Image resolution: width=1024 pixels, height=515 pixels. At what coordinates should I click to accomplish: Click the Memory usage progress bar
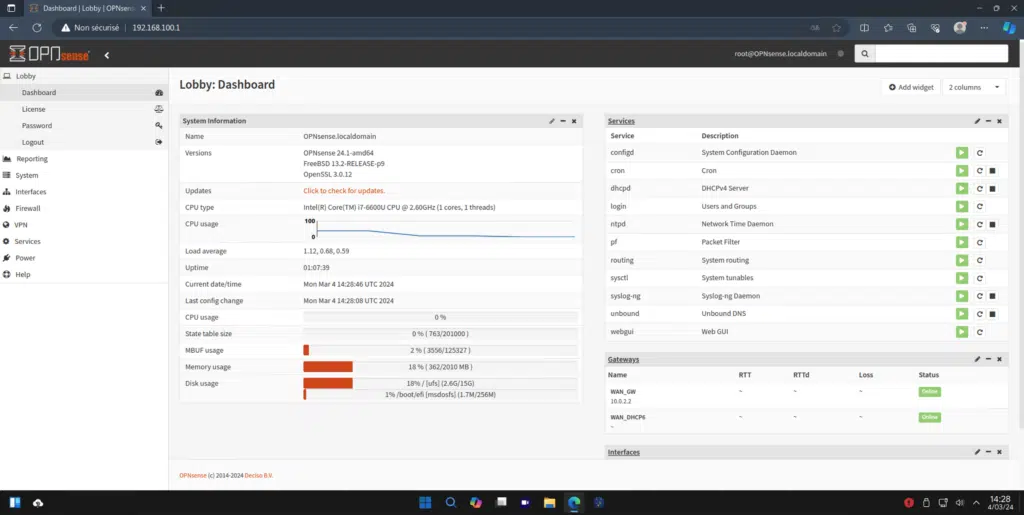coord(440,367)
